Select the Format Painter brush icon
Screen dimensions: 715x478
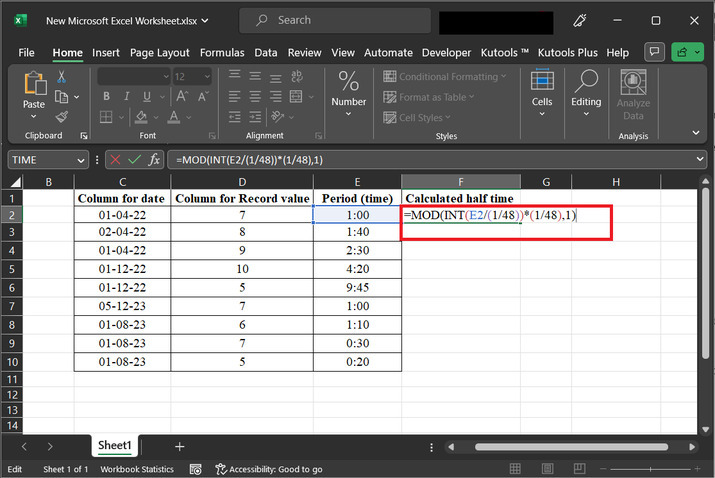[x=61, y=116]
